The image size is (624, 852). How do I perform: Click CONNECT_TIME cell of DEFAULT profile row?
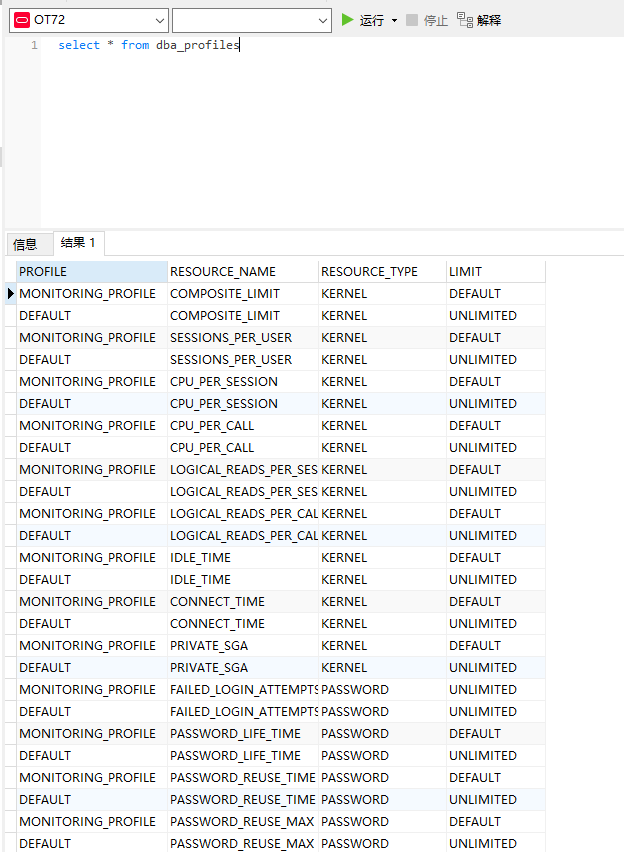(x=243, y=624)
